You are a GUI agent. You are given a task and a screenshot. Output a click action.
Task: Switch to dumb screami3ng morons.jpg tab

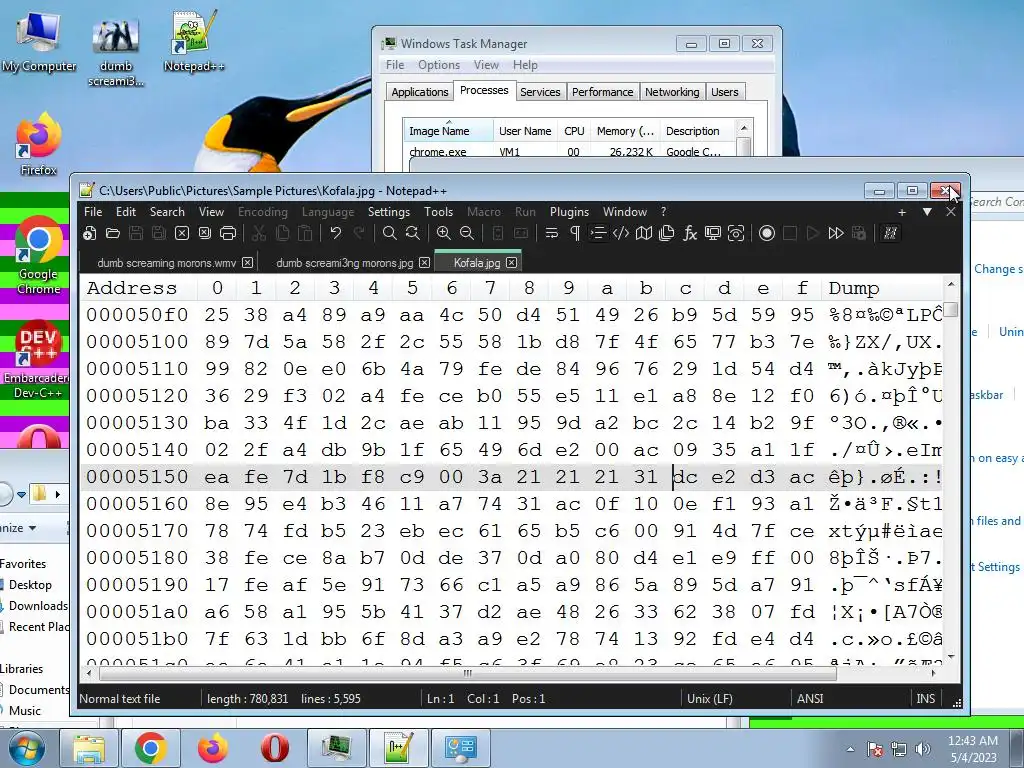pyautogui.click(x=345, y=263)
